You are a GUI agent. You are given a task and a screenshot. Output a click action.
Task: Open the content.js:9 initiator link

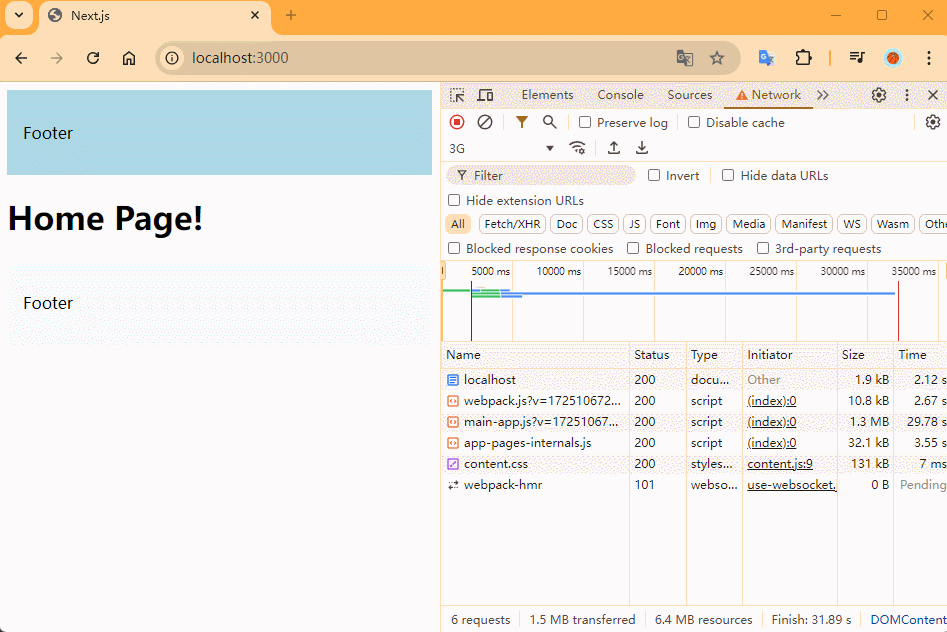click(779, 464)
